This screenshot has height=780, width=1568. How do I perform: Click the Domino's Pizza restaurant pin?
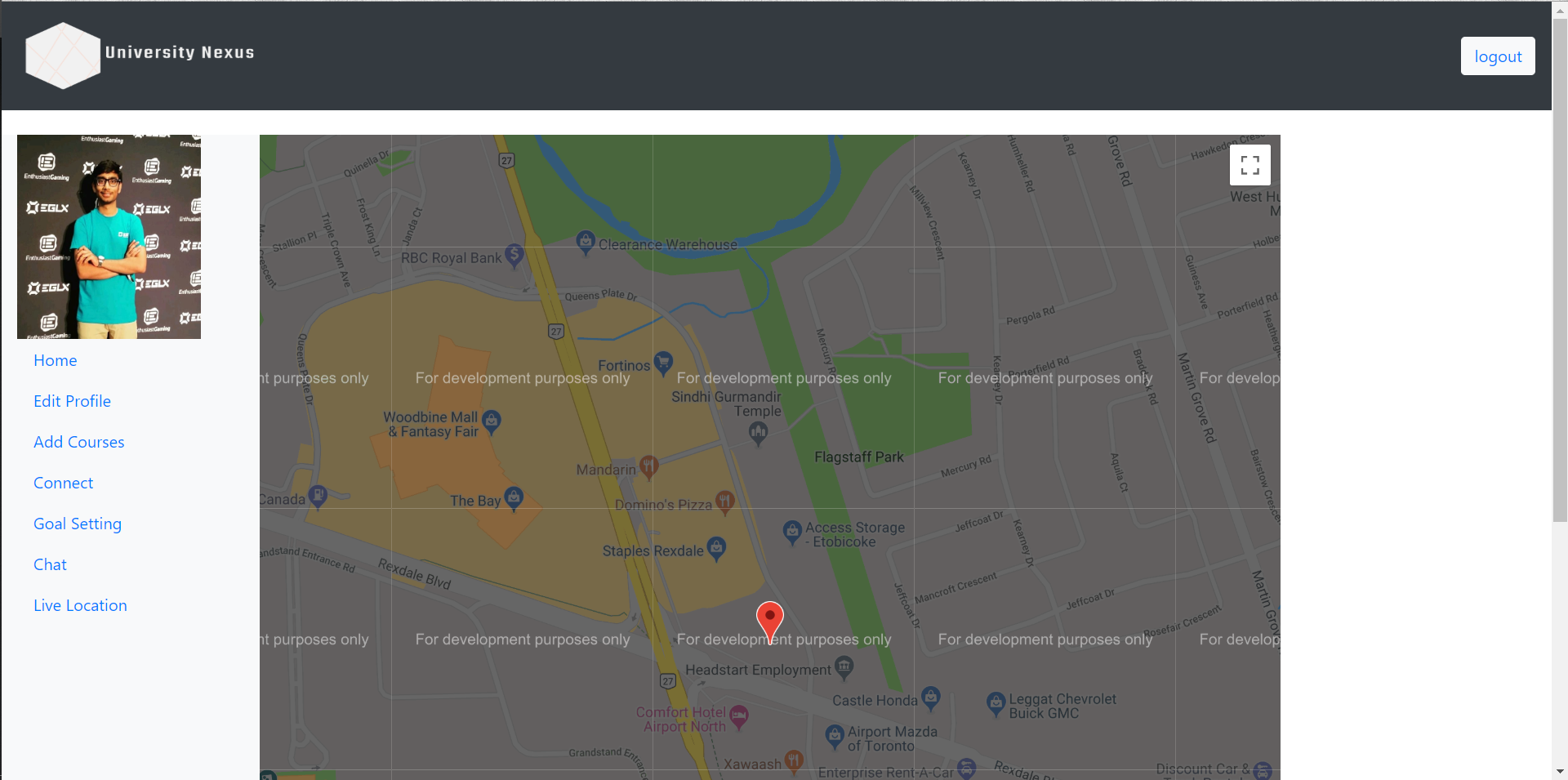[724, 502]
